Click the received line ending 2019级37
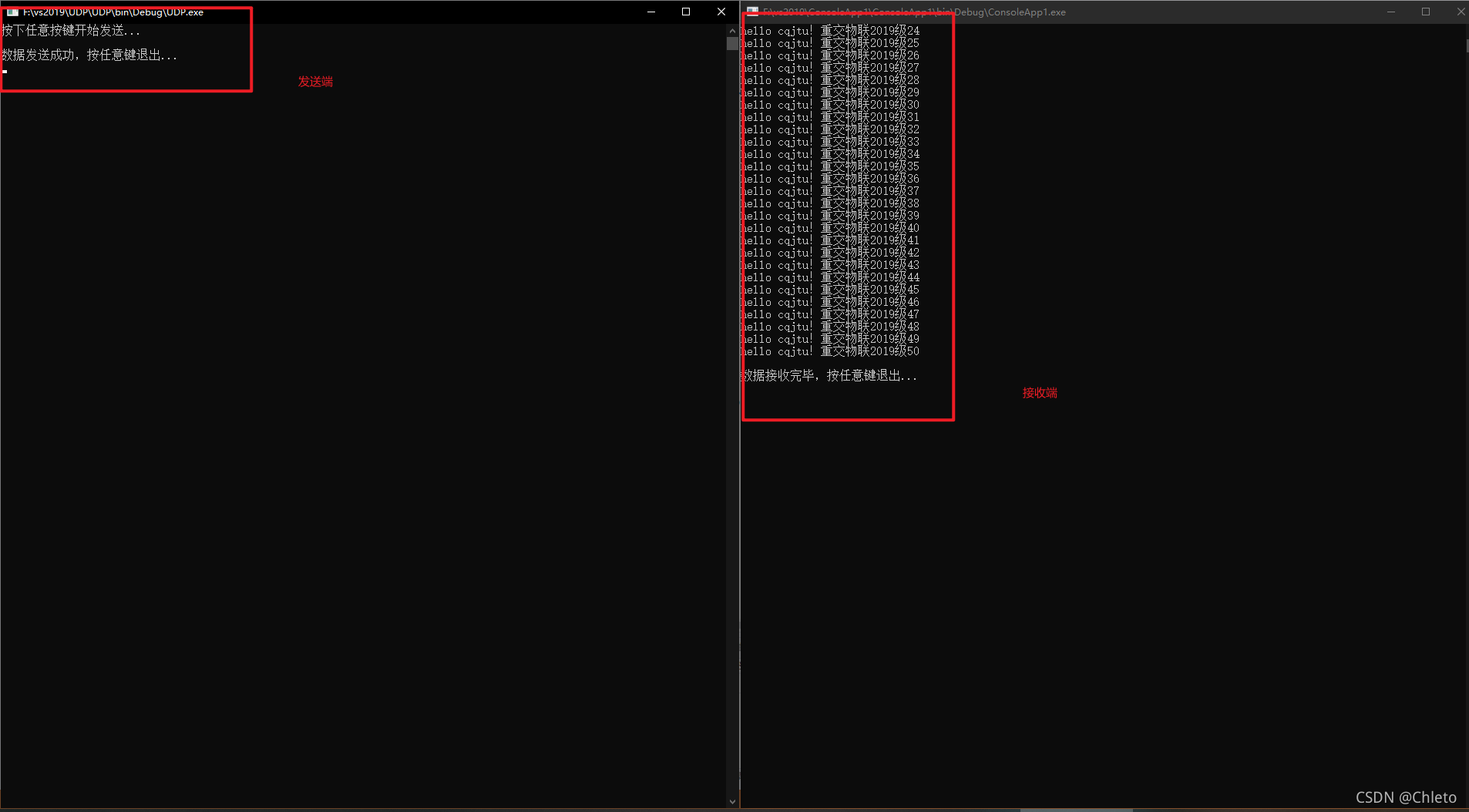This screenshot has width=1469, height=812. point(830,191)
